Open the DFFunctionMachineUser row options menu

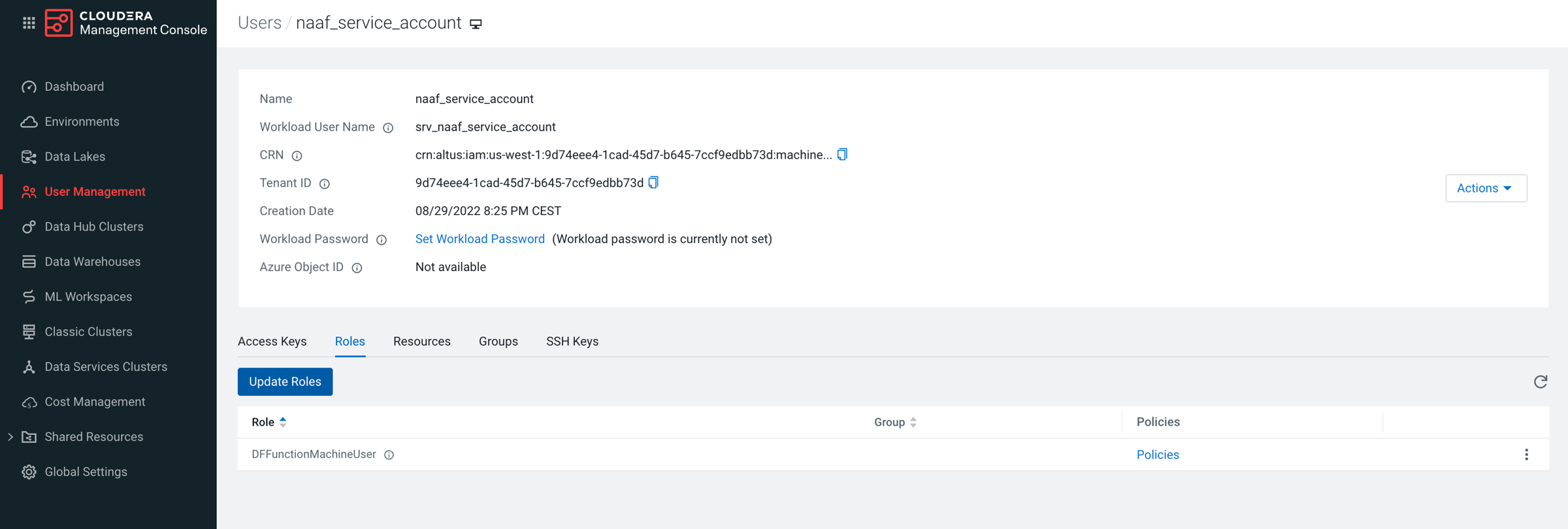click(x=1526, y=455)
